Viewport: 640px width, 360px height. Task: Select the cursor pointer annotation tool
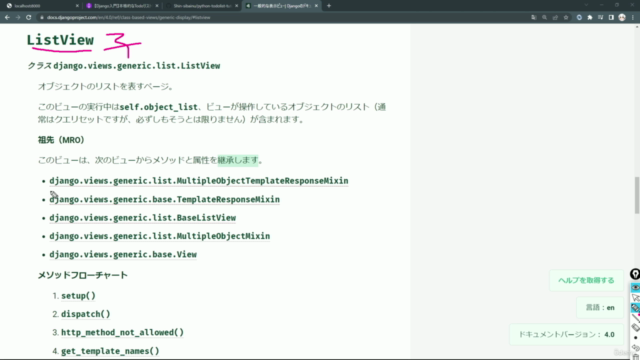(636, 298)
